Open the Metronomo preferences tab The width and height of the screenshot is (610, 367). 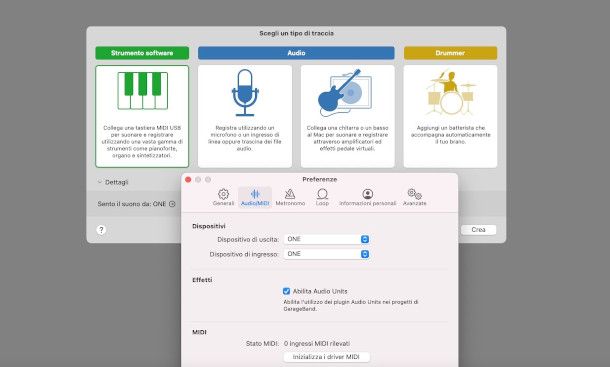pos(290,197)
